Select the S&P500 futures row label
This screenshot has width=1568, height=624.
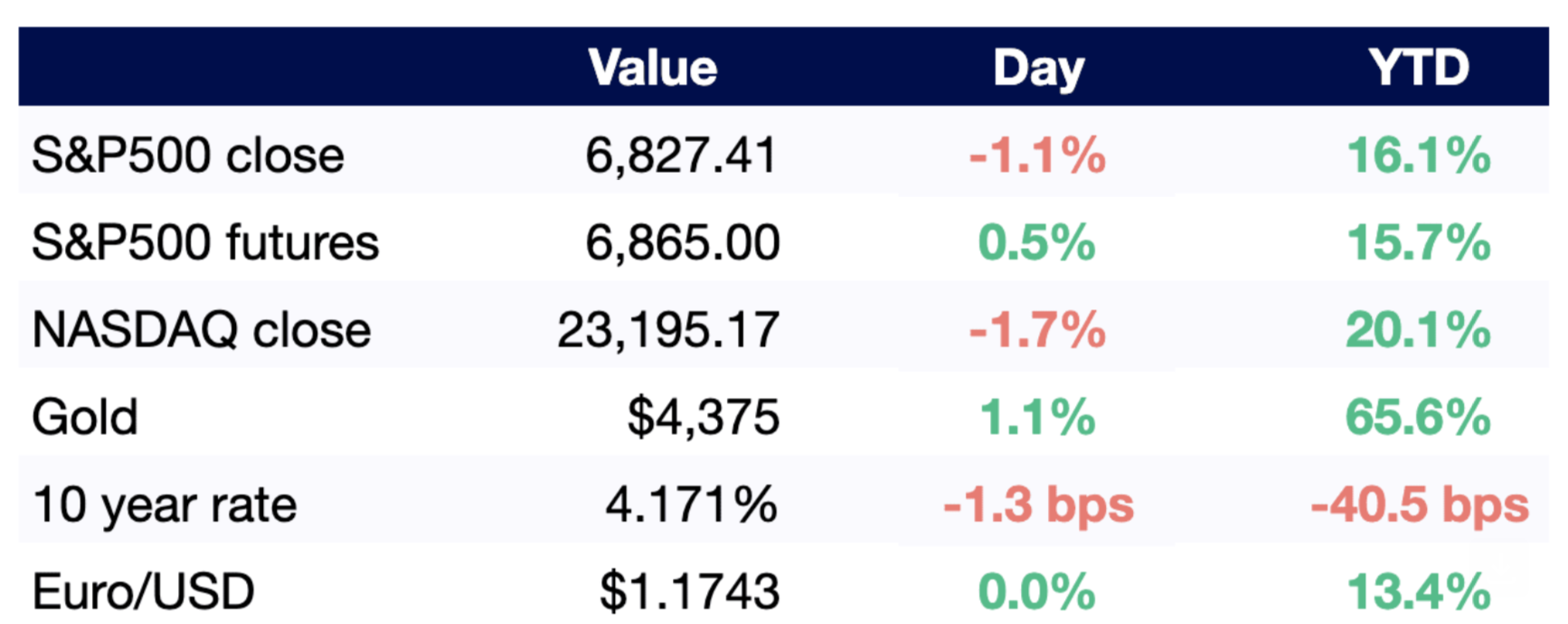[205, 242]
